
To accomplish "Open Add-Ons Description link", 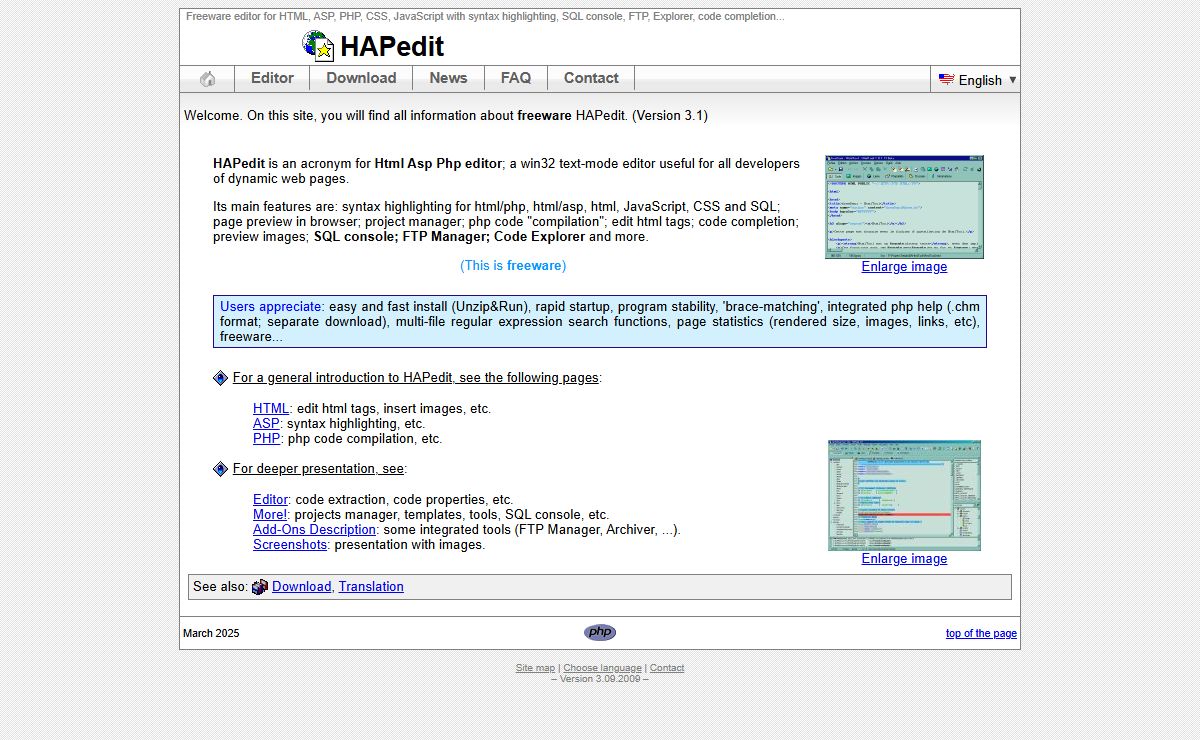I will tap(314, 529).
